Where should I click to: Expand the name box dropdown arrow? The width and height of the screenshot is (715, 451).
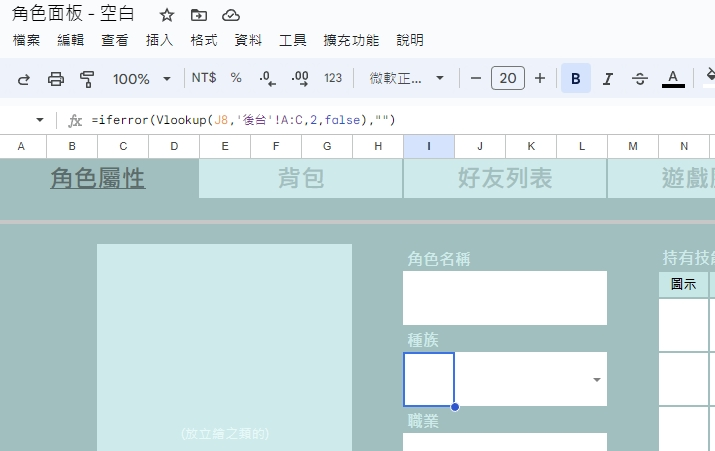coord(40,120)
